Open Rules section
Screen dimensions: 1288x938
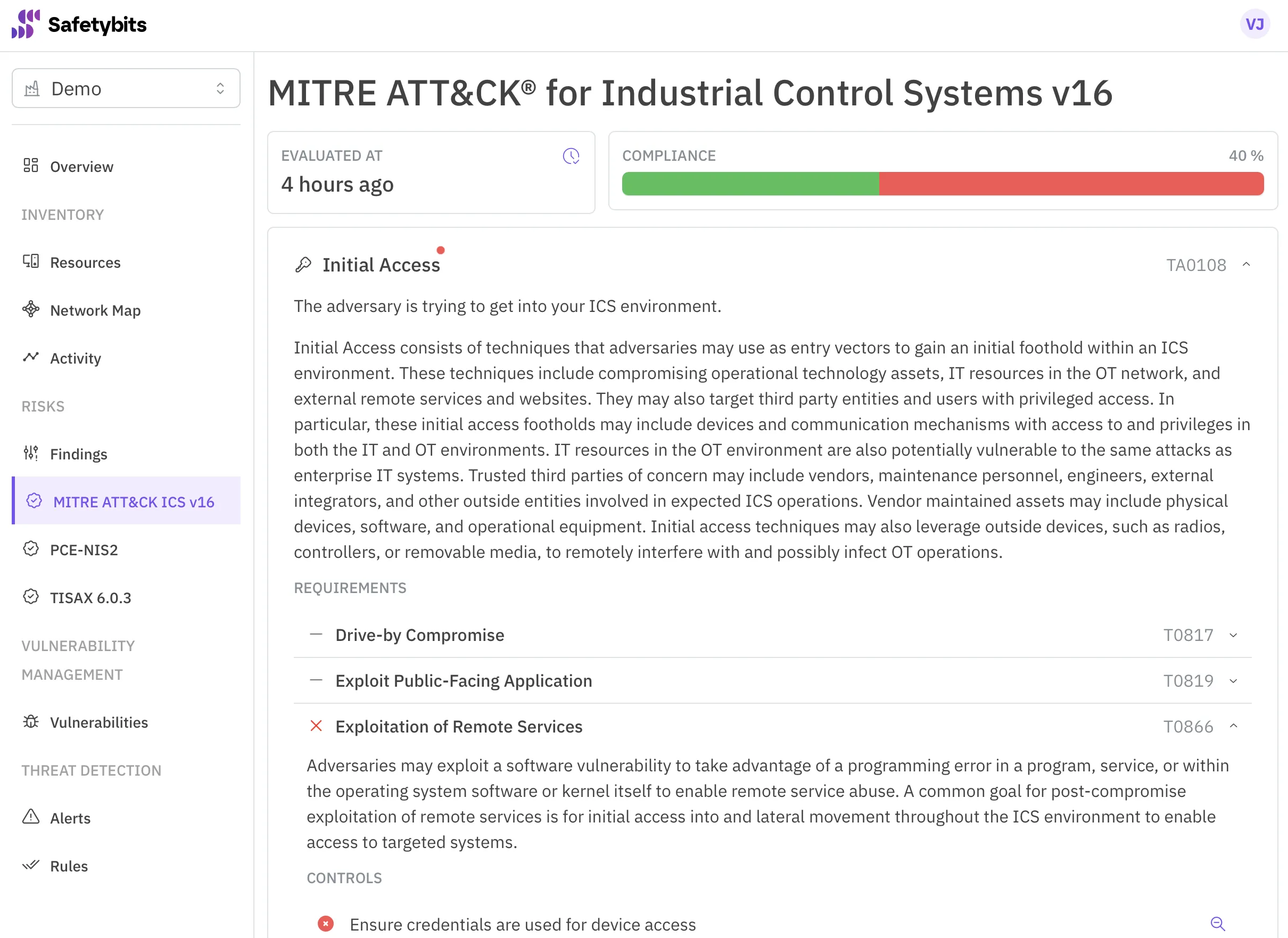[69, 866]
